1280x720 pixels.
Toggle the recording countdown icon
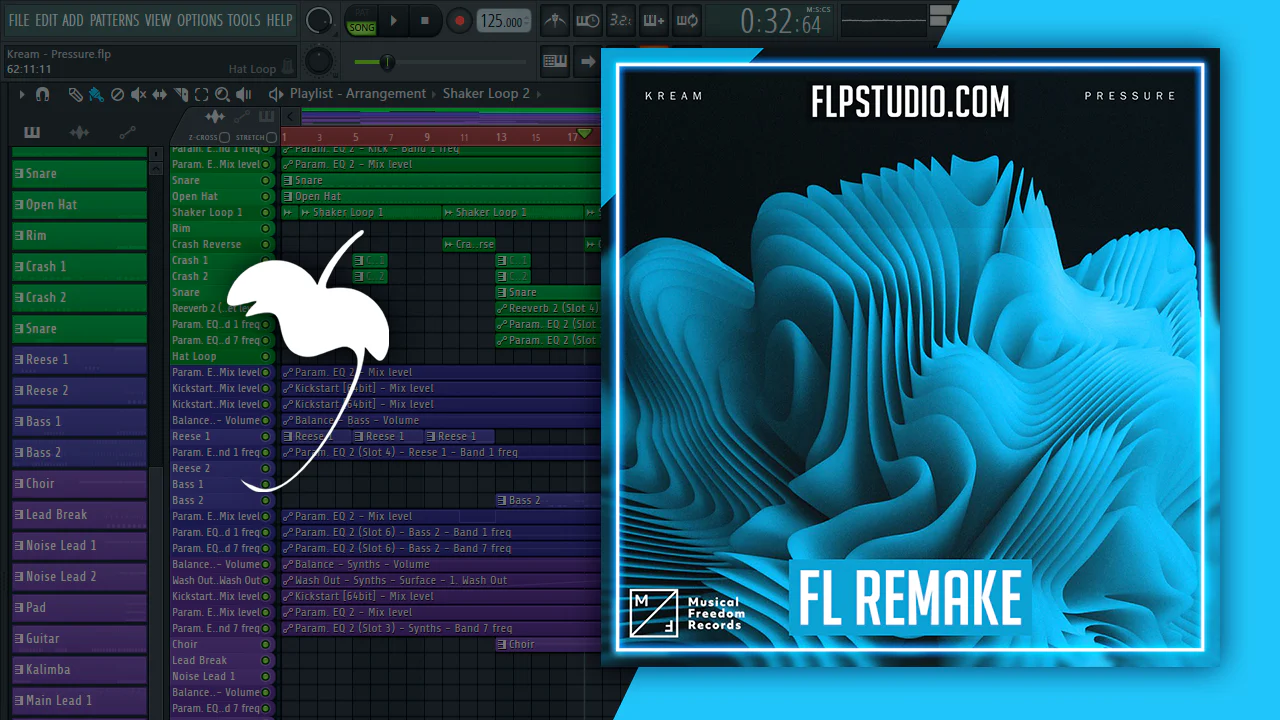pyautogui.click(x=620, y=20)
